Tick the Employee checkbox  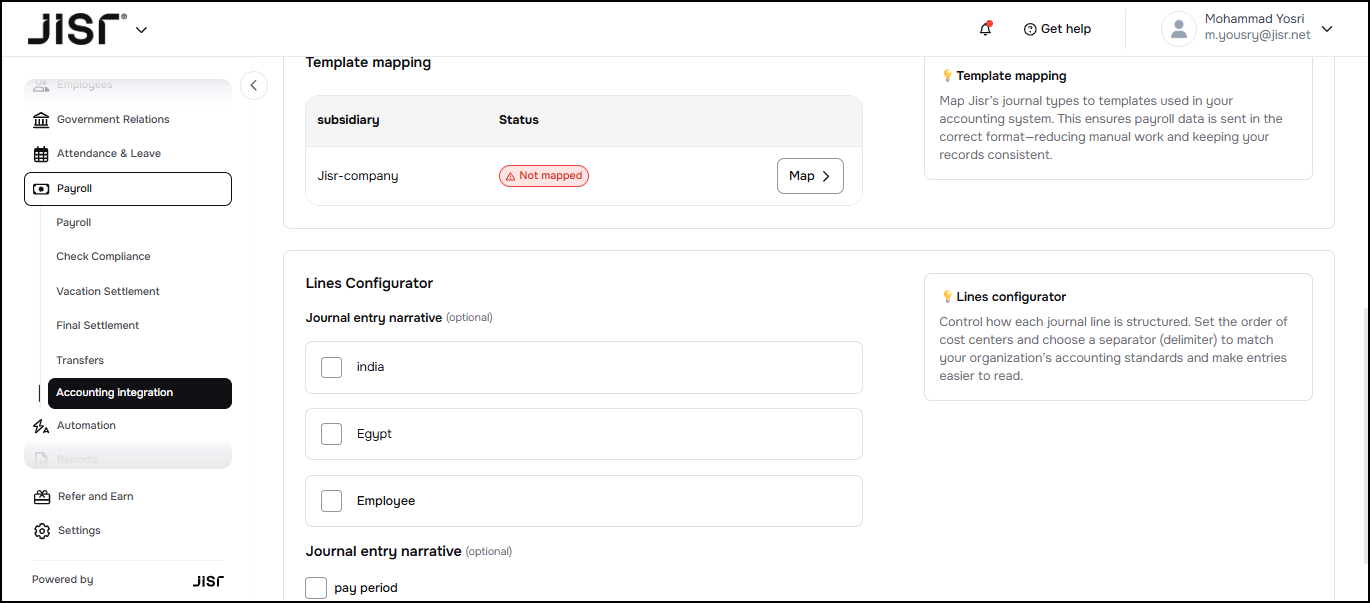[331, 501]
